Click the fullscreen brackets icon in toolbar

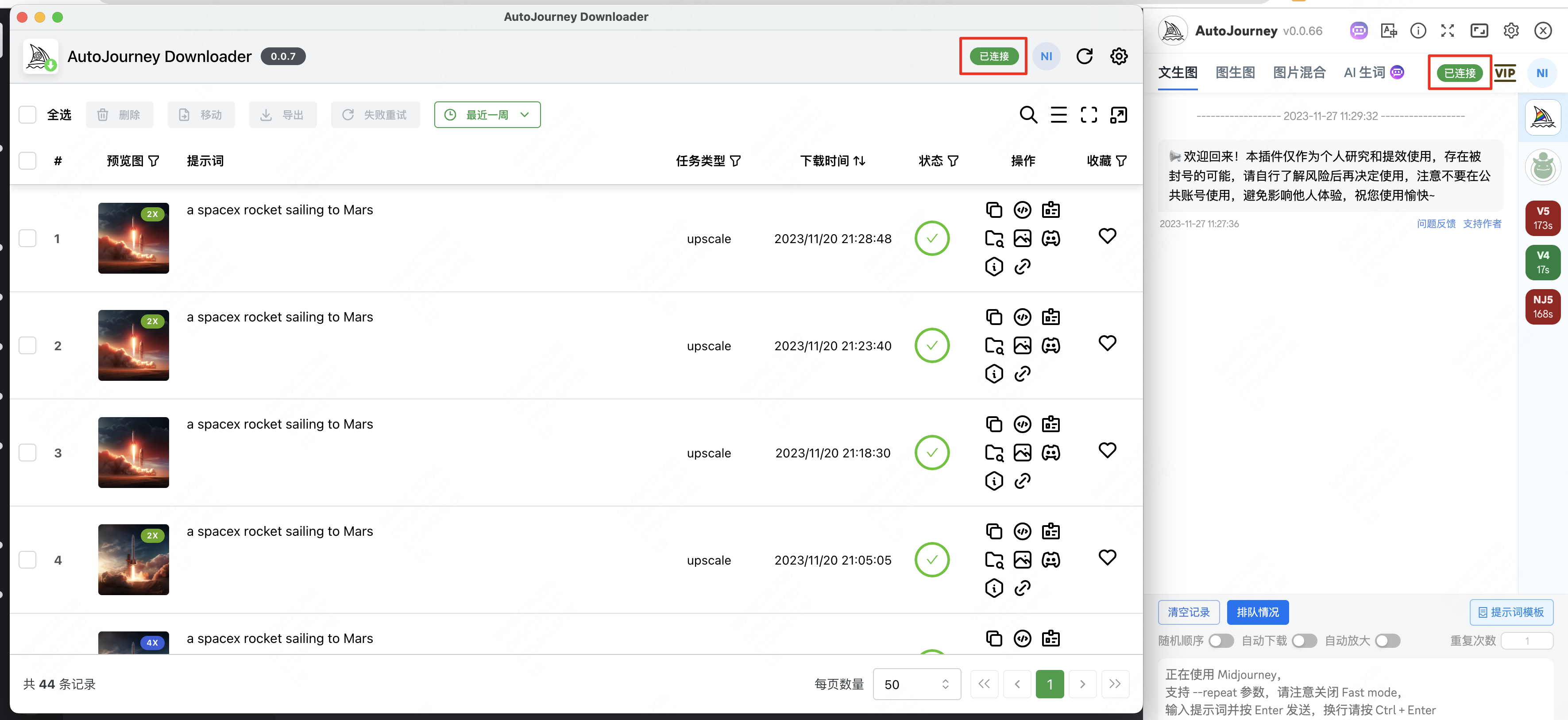point(1088,115)
